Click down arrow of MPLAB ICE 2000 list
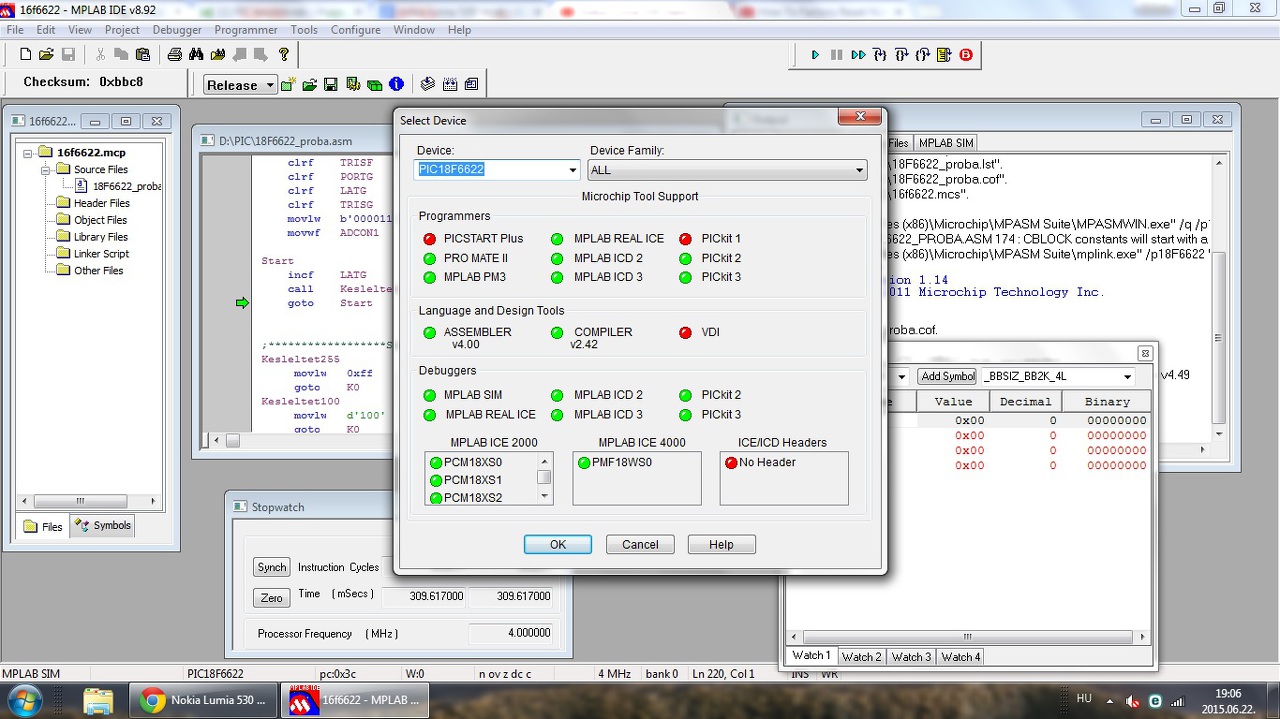 coord(545,496)
